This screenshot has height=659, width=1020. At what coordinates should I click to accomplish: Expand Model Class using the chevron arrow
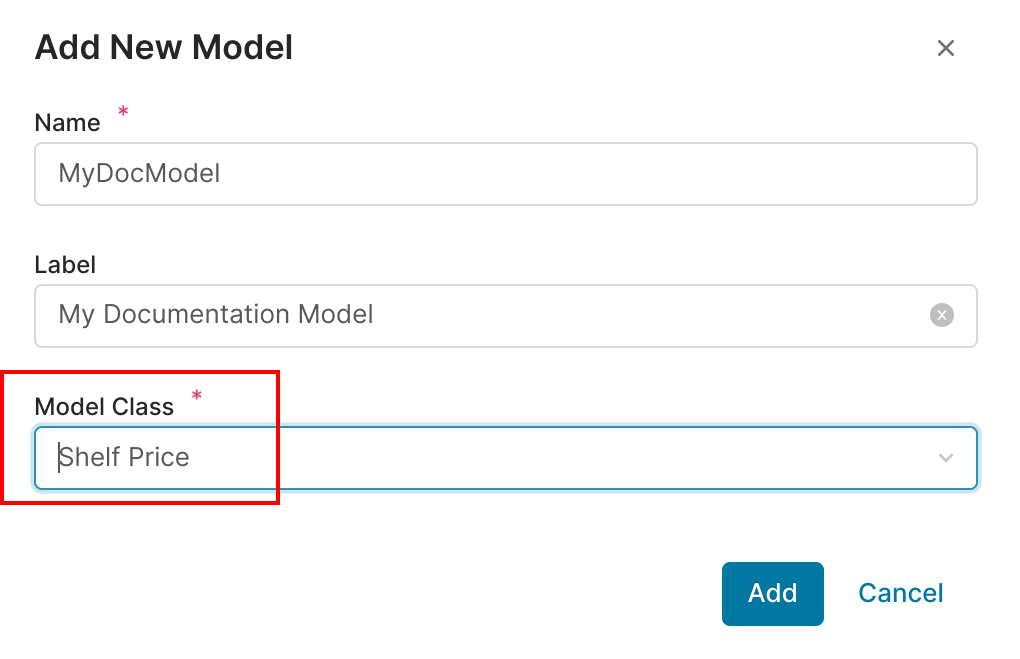pyautogui.click(x=946, y=458)
